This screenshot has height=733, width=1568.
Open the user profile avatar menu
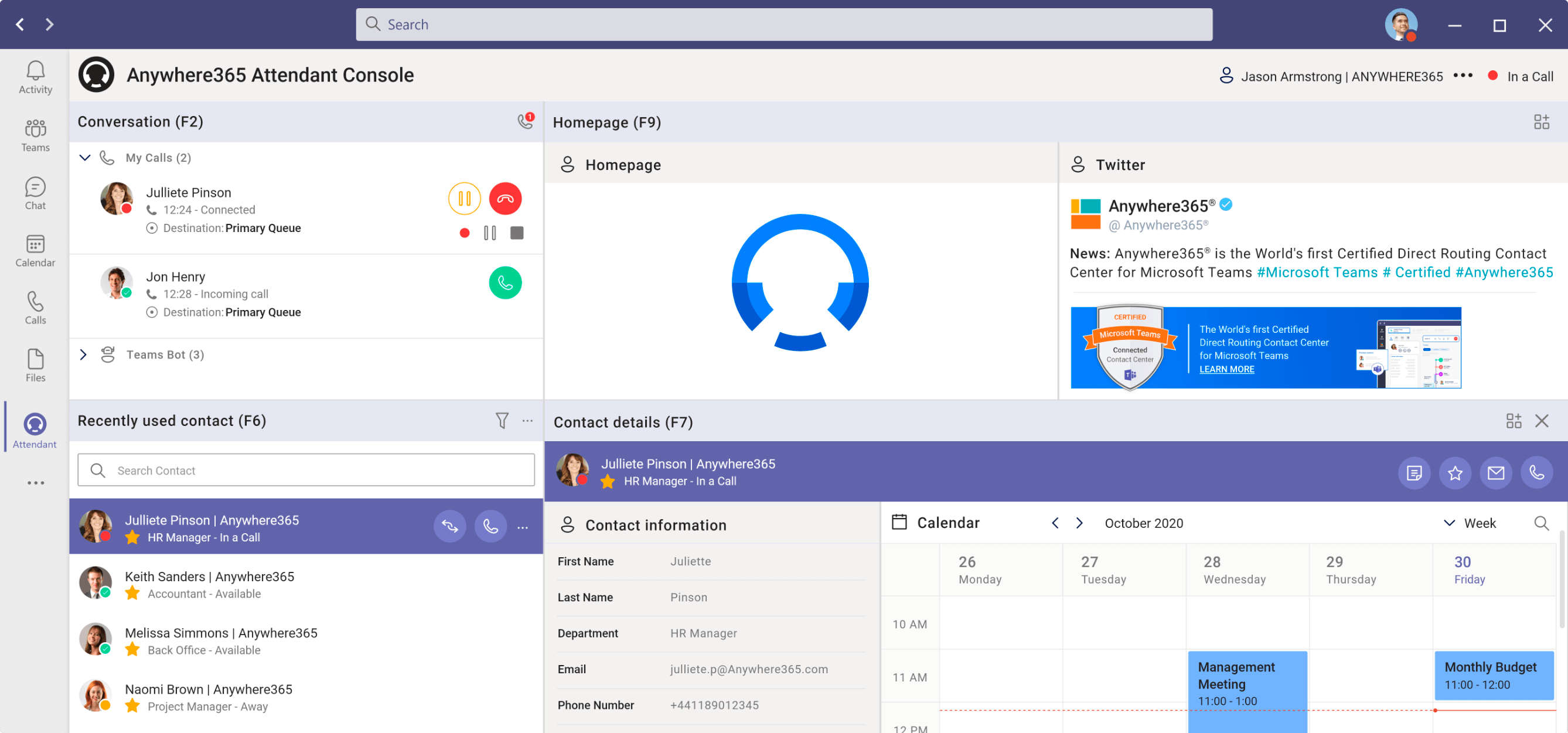coord(1400,25)
